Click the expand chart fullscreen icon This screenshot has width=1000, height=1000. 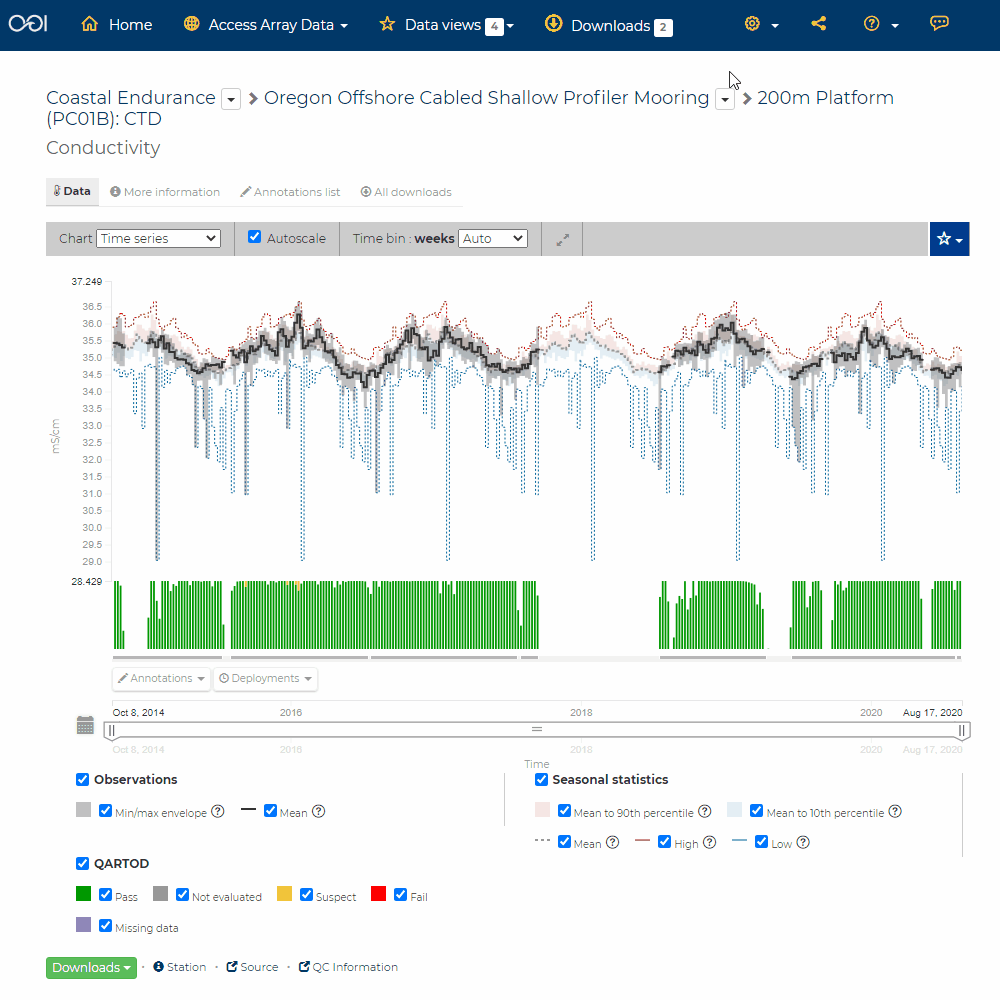563,239
